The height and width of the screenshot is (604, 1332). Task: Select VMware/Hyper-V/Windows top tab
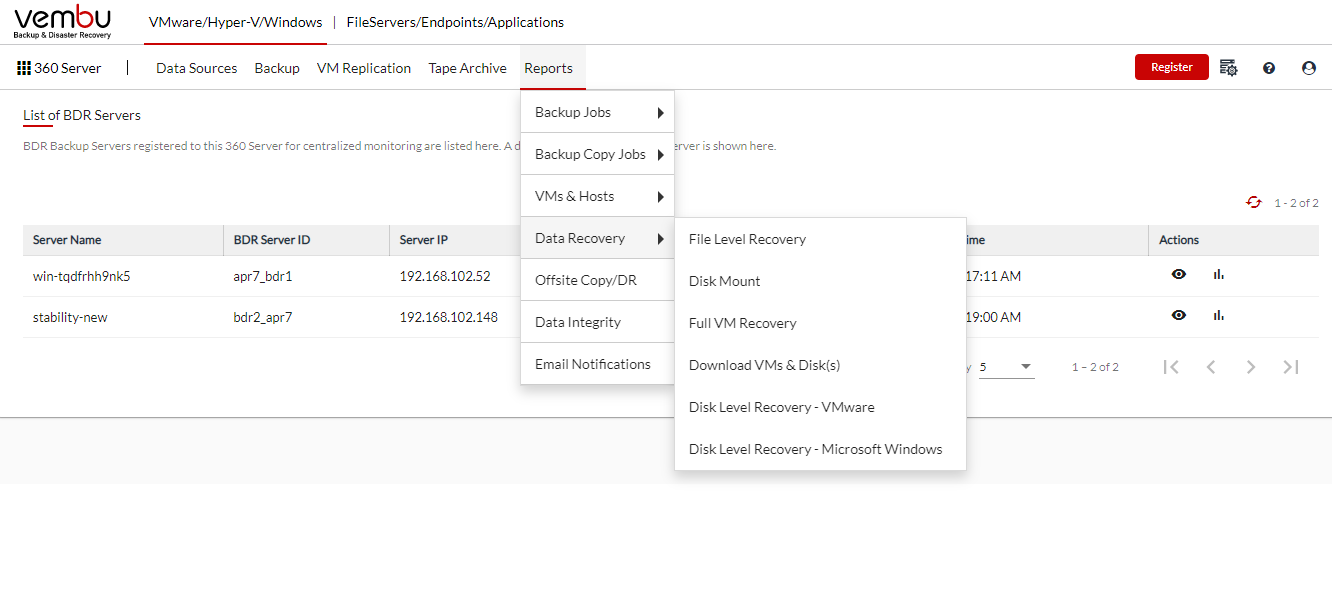(x=235, y=22)
